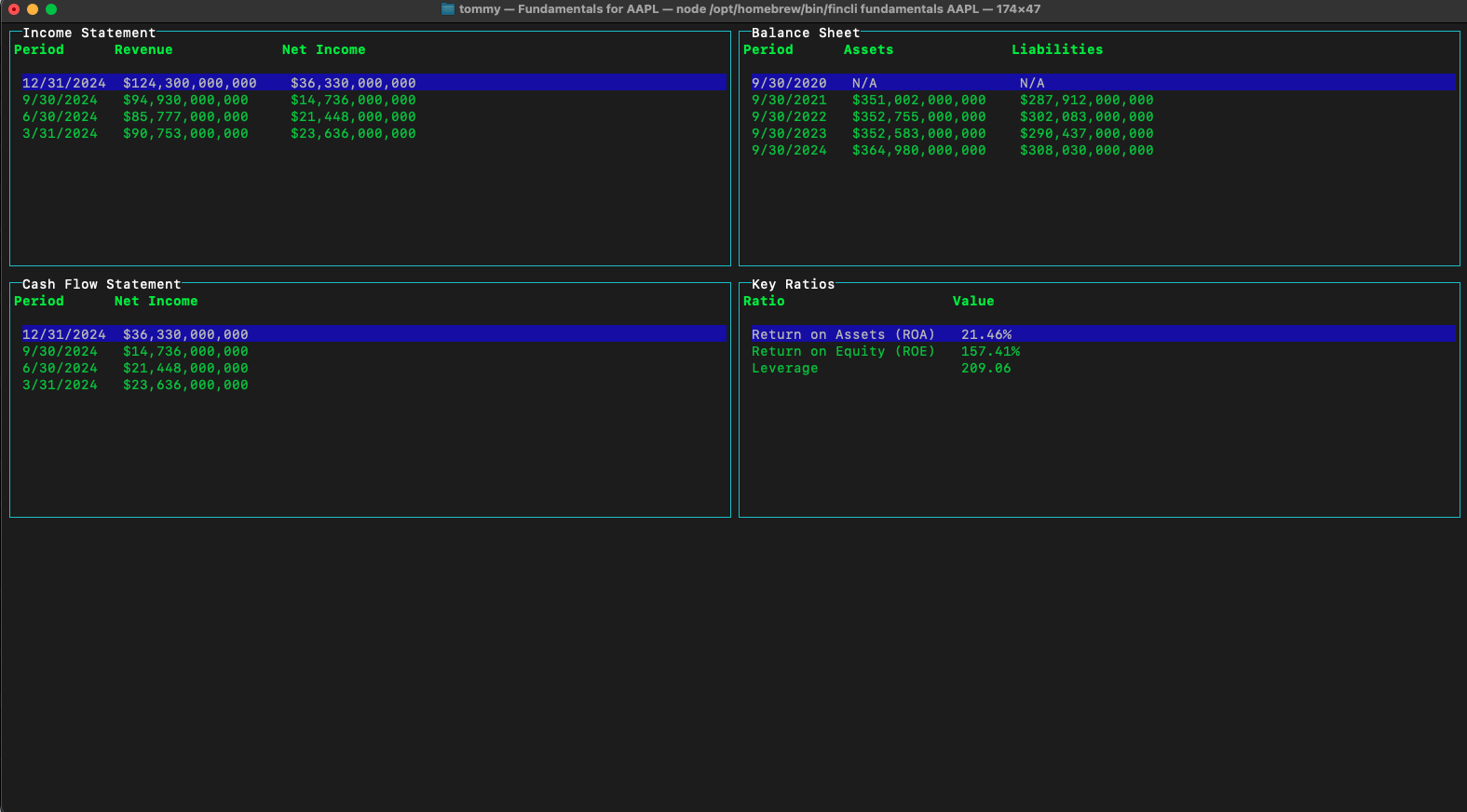Select Income Statement row with revenue $85,777,000,000
Image resolution: width=1467 pixels, height=812 pixels.
point(374,116)
